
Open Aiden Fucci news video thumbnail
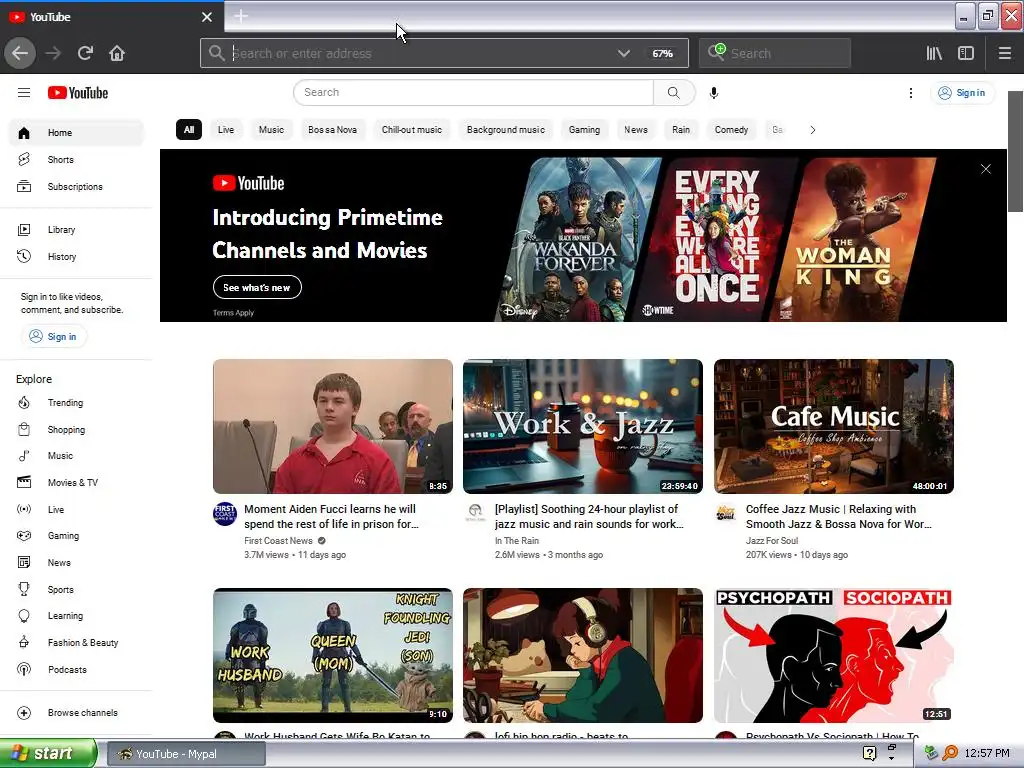[332, 426]
